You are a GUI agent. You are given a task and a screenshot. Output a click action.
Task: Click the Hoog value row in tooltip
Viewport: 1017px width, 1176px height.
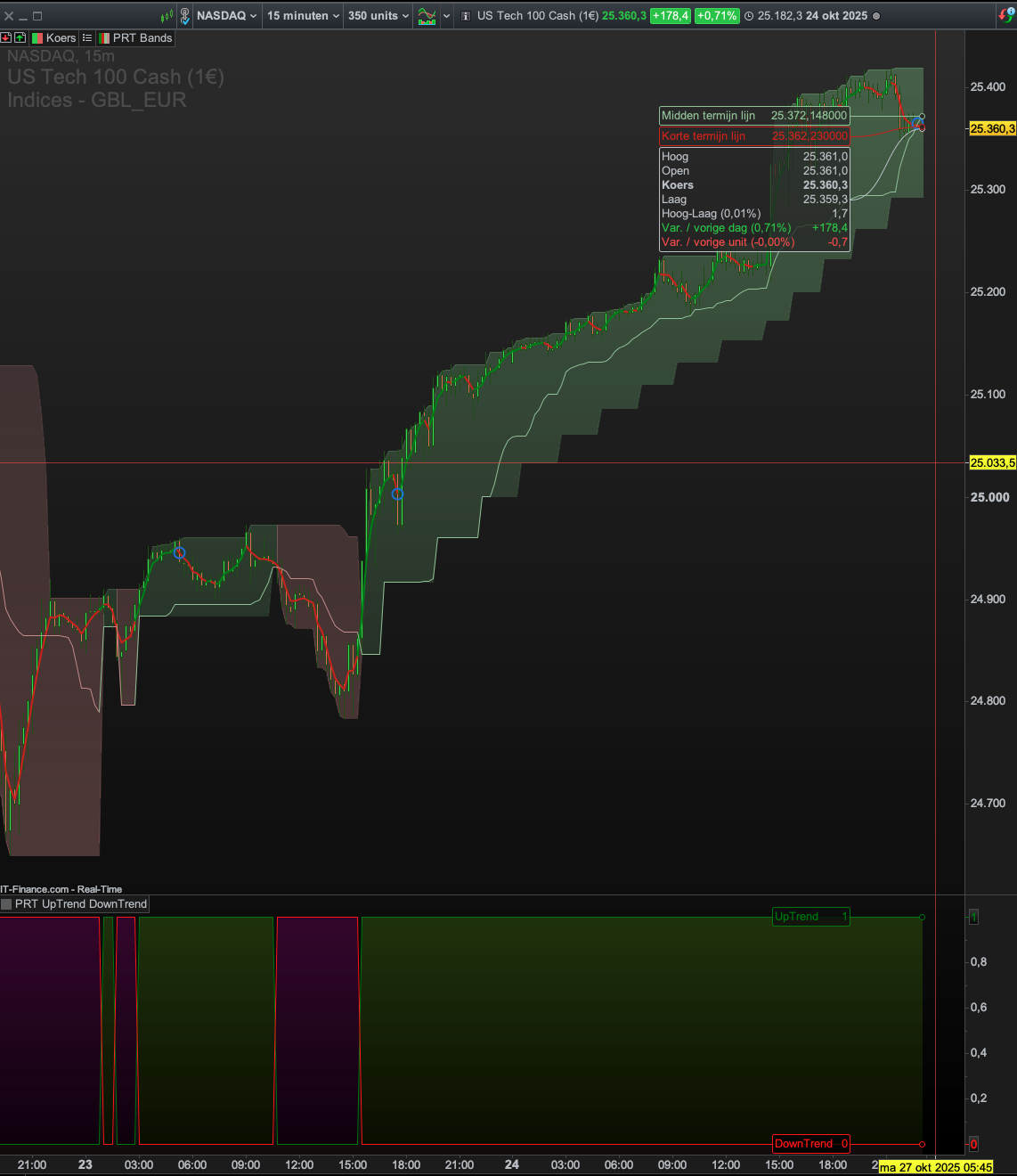point(754,157)
